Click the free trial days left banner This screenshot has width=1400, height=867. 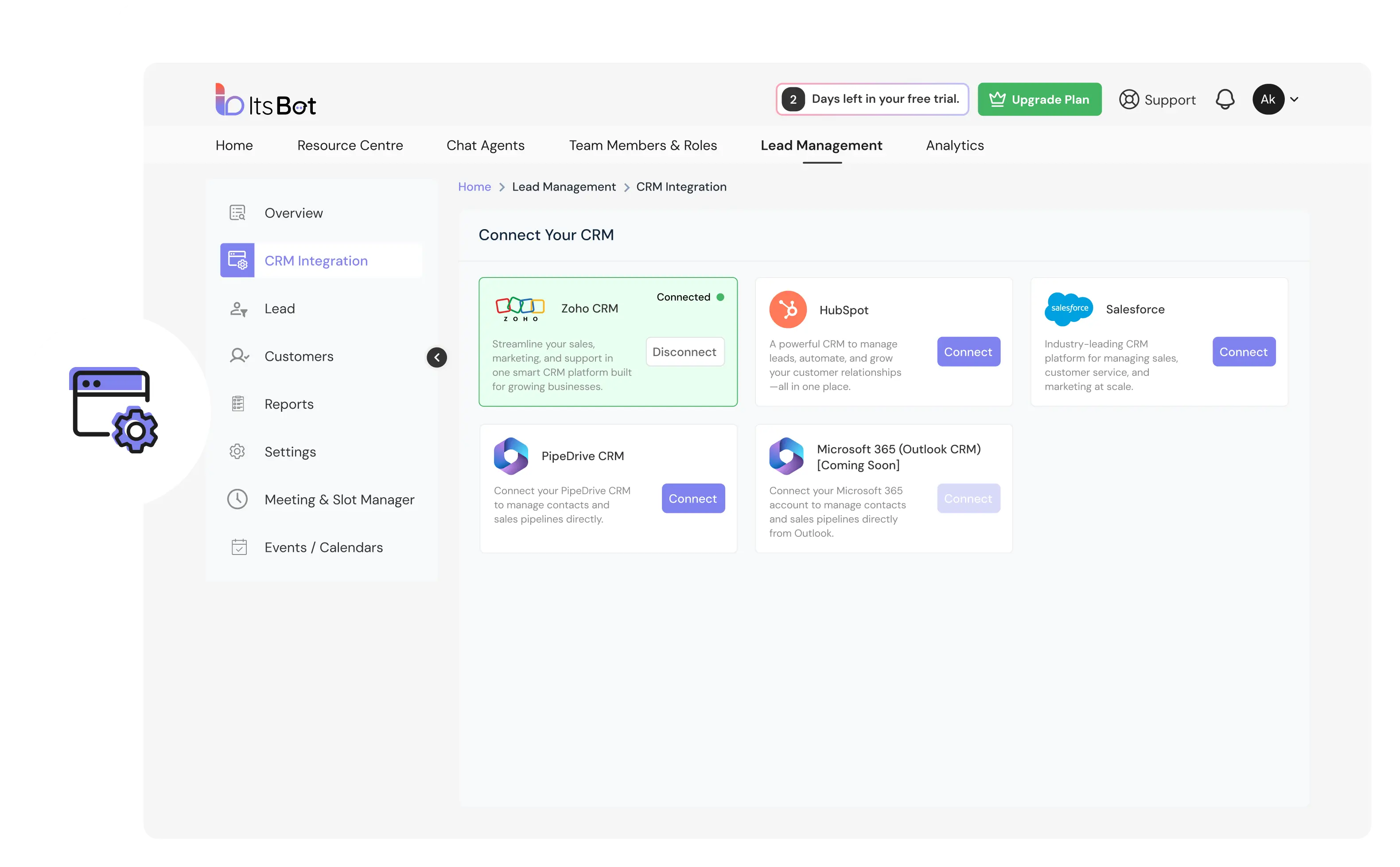871,99
